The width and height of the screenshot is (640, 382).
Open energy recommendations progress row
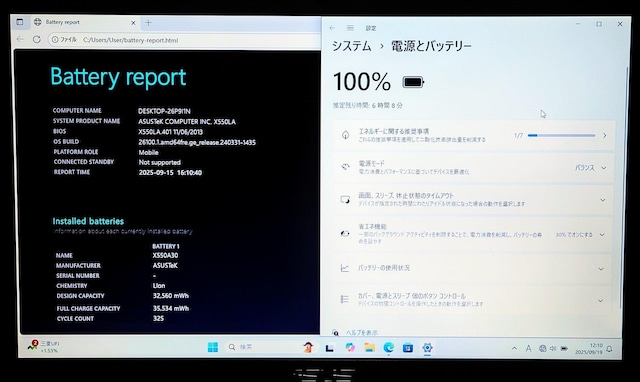coord(474,135)
